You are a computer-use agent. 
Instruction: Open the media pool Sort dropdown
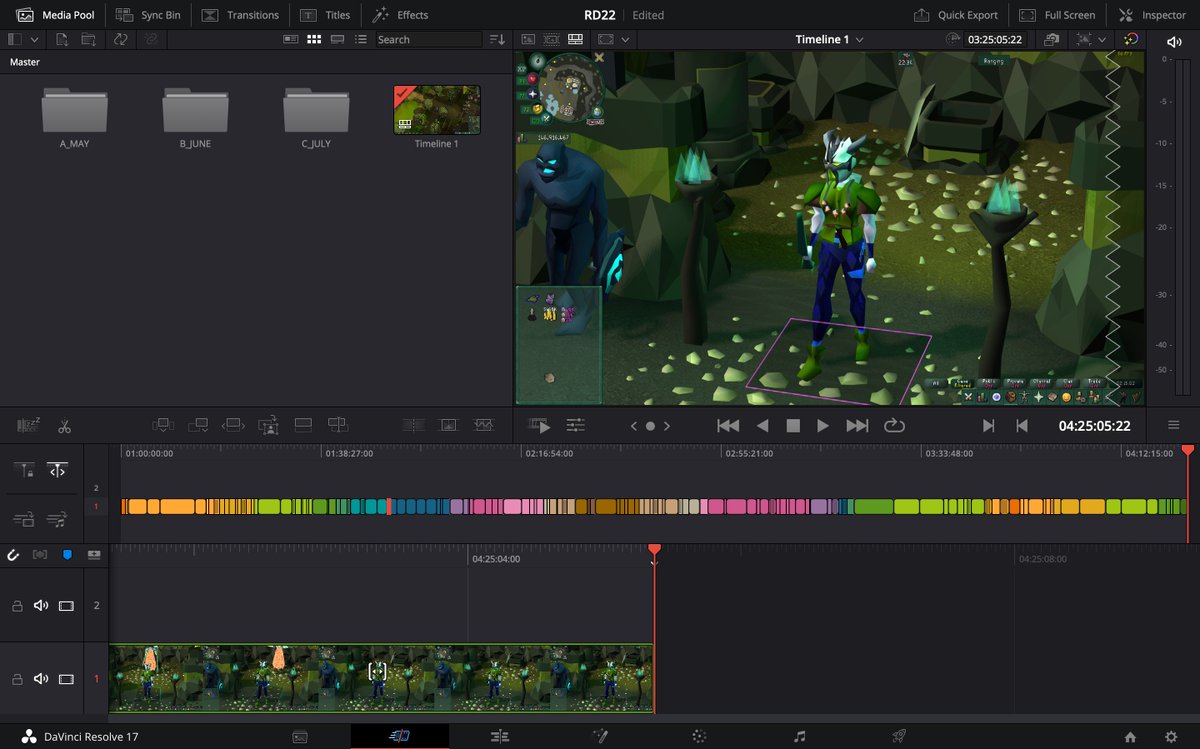pos(497,39)
